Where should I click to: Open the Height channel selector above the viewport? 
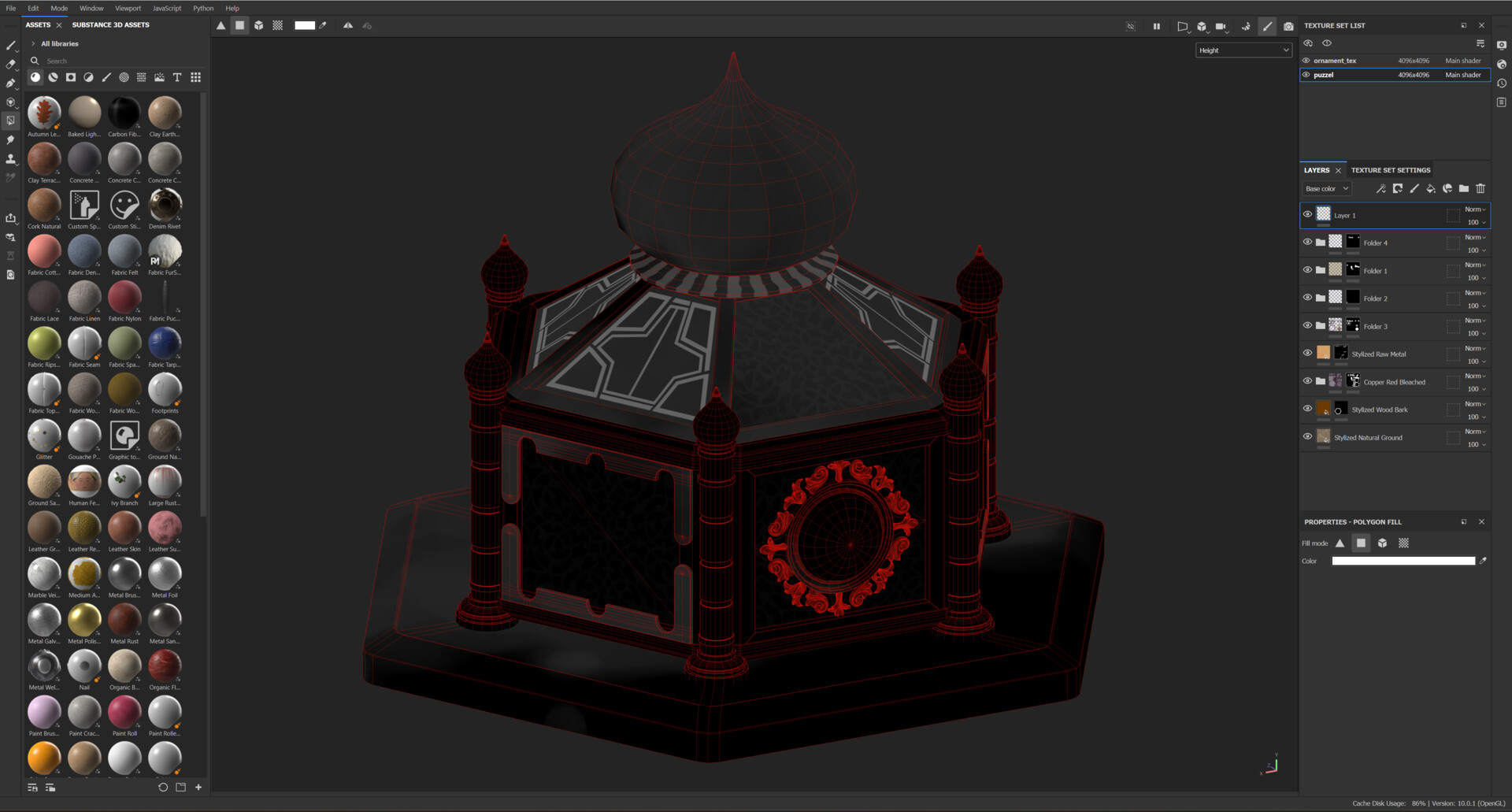click(1243, 50)
